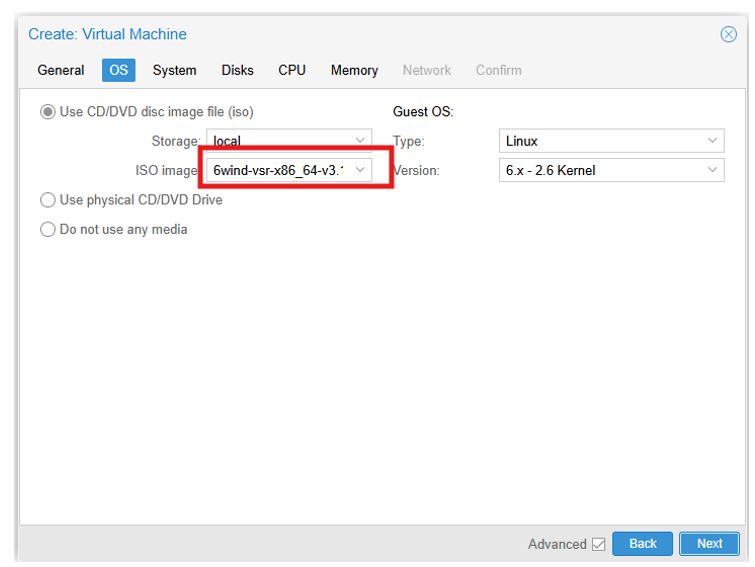
Task: Select the OS tab
Action: click(118, 70)
